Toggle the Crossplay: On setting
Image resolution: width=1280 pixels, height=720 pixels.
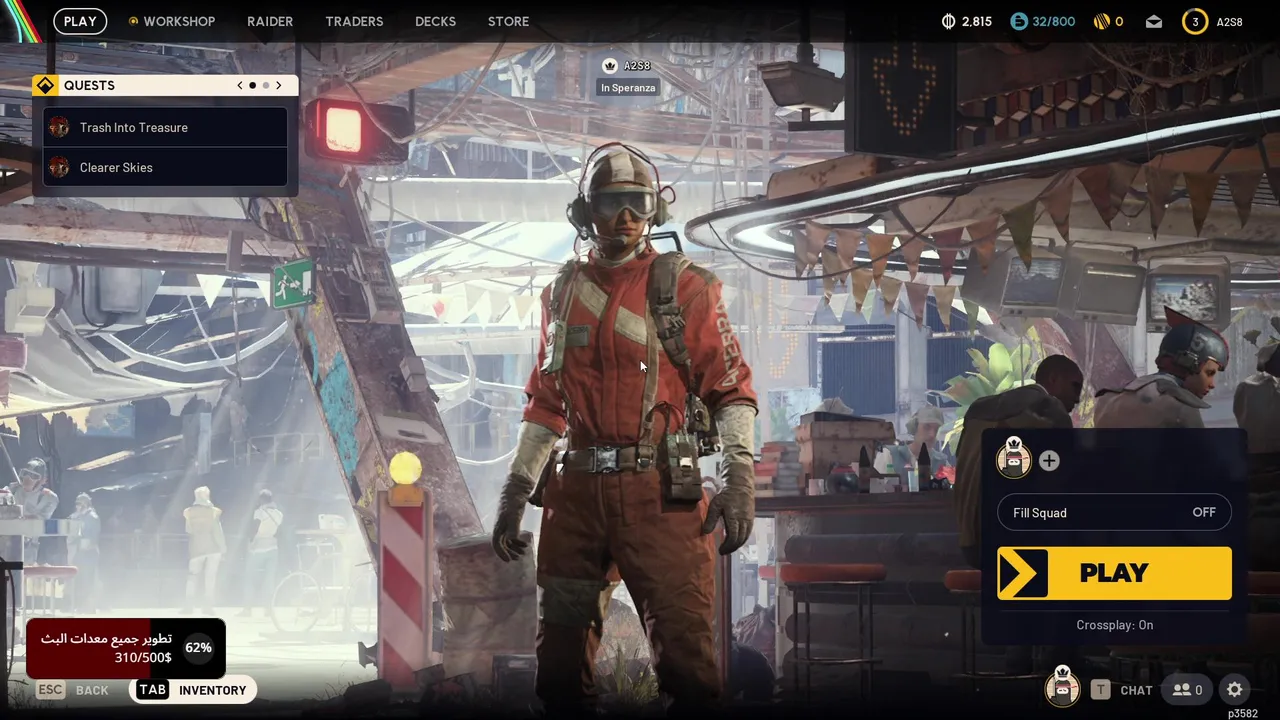pyautogui.click(x=1114, y=625)
